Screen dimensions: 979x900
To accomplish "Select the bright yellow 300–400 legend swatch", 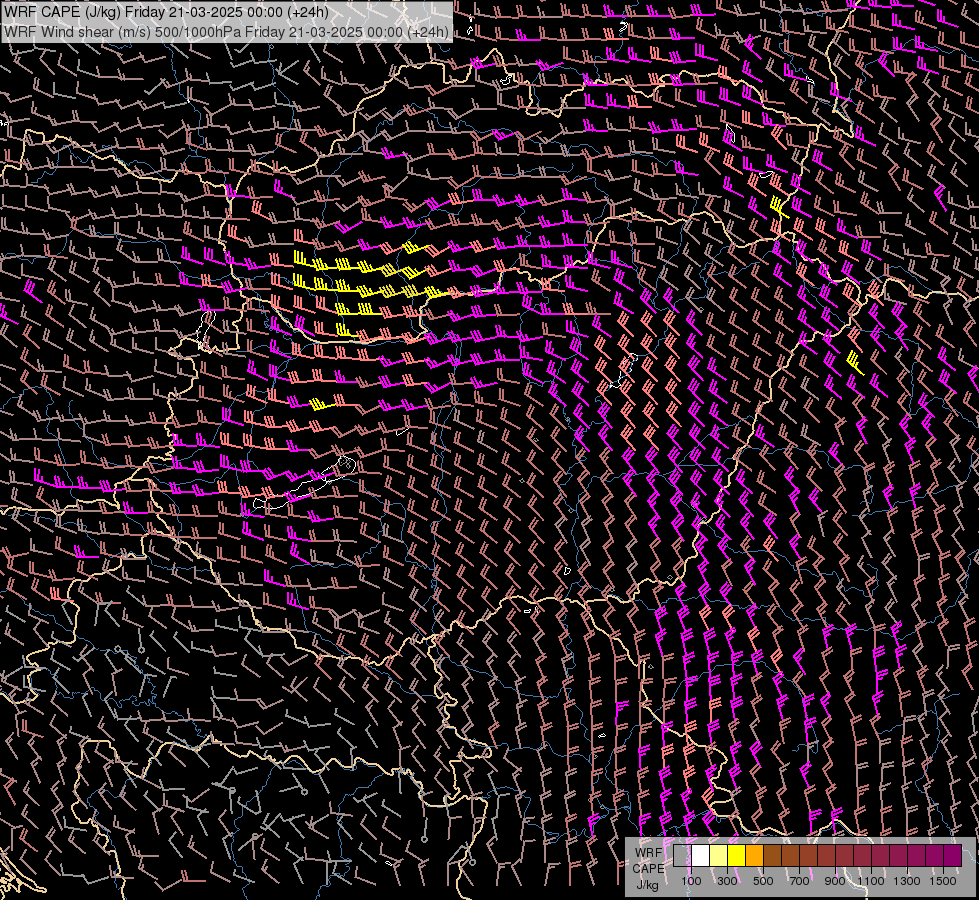I will [x=737, y=855].
